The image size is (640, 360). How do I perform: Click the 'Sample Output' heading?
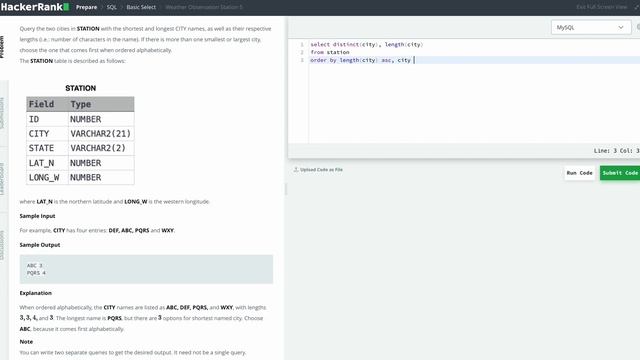(40, 245)
